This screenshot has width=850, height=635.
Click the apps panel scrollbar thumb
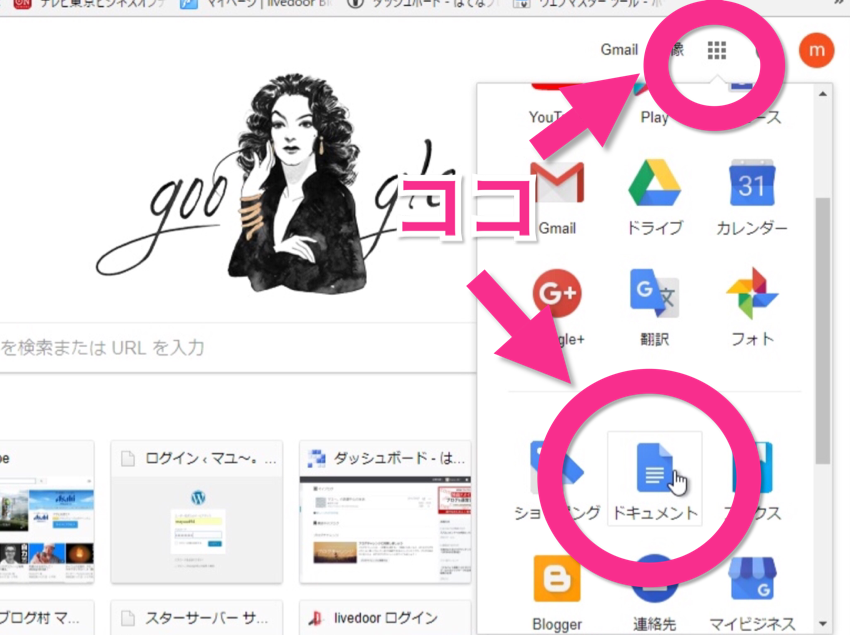[x=823, y=331]
